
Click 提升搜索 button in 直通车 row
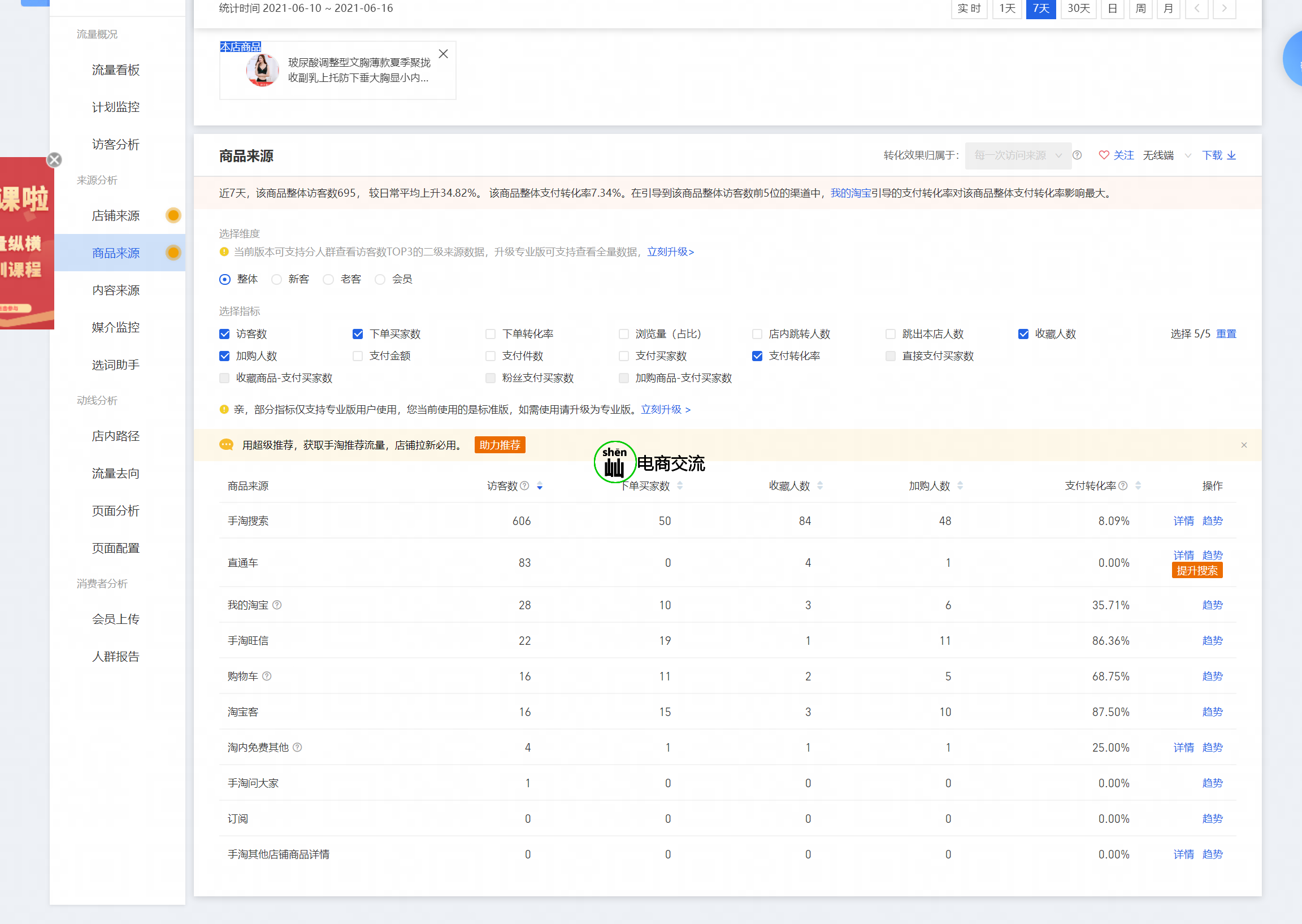[1197, 571]
